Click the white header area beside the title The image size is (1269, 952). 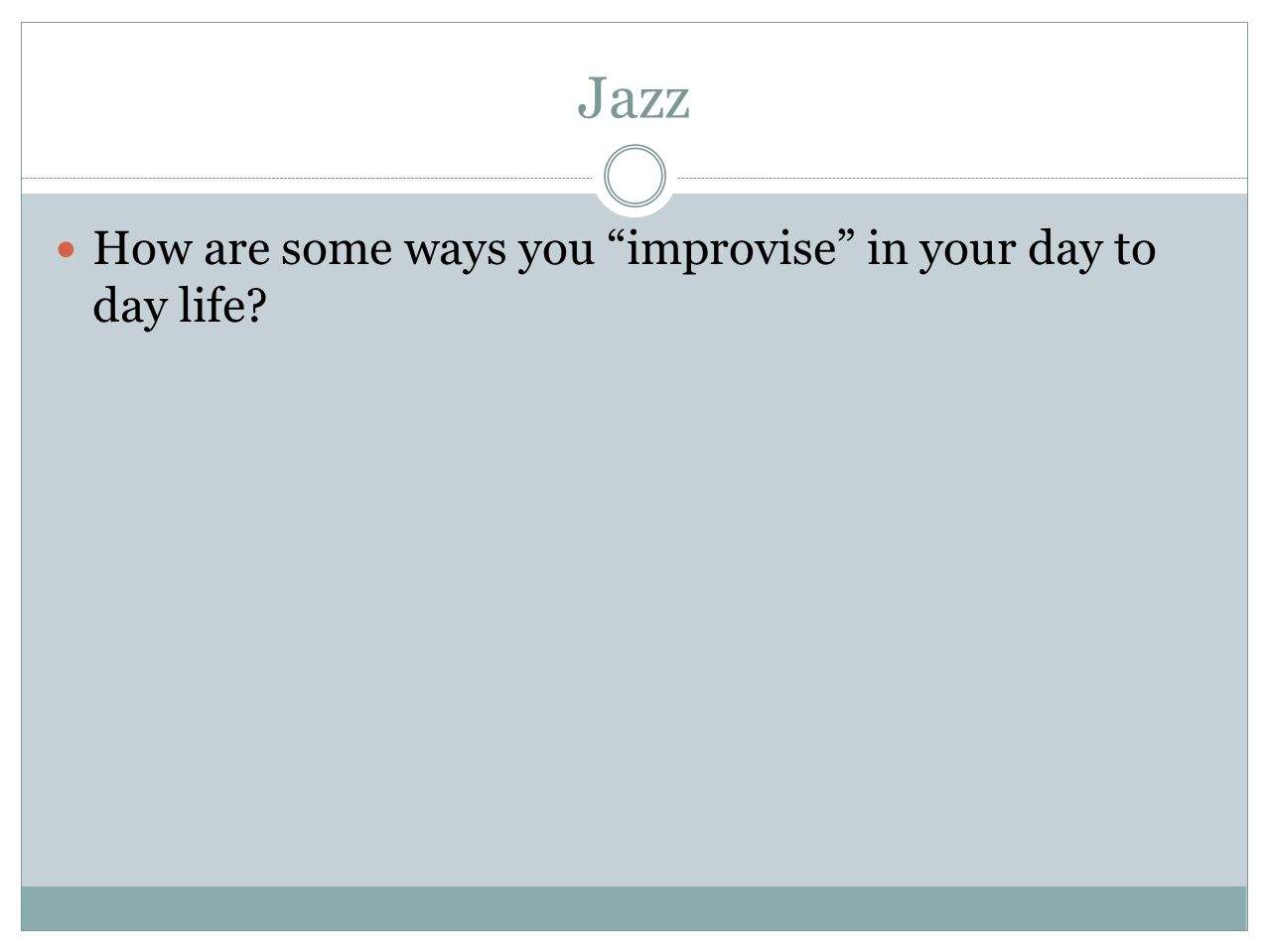298,99
